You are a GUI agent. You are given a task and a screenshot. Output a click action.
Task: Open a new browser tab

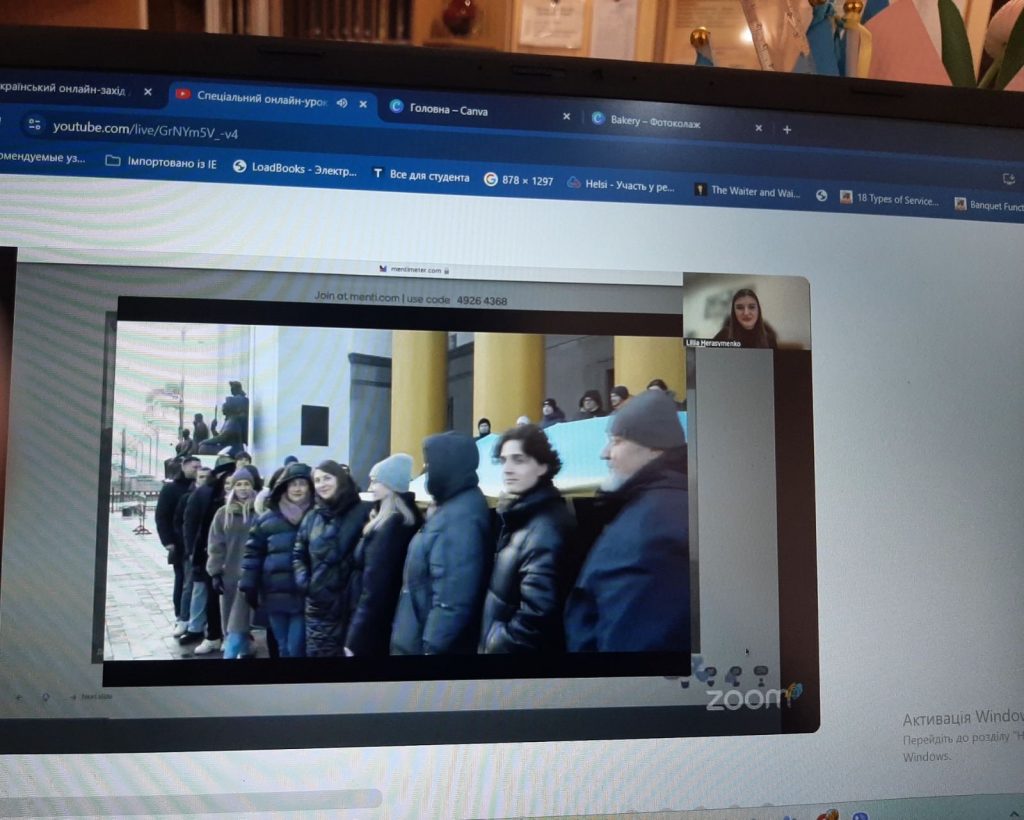click(x=787, y=129)
